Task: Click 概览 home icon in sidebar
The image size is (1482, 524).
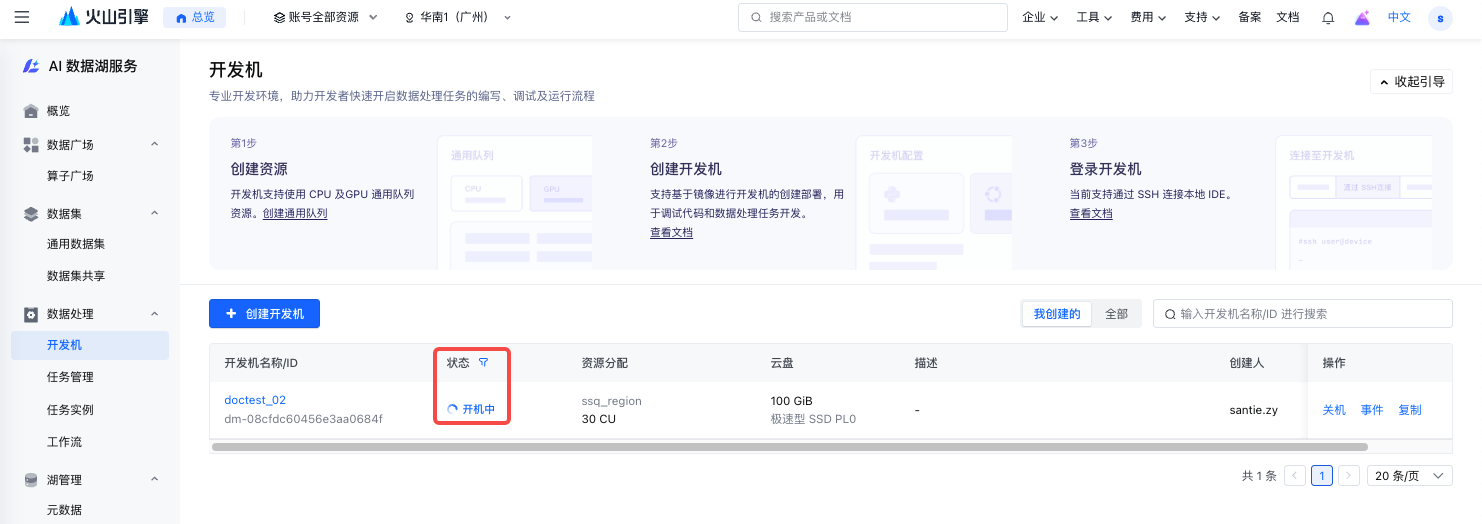Action: click(31, 111)
